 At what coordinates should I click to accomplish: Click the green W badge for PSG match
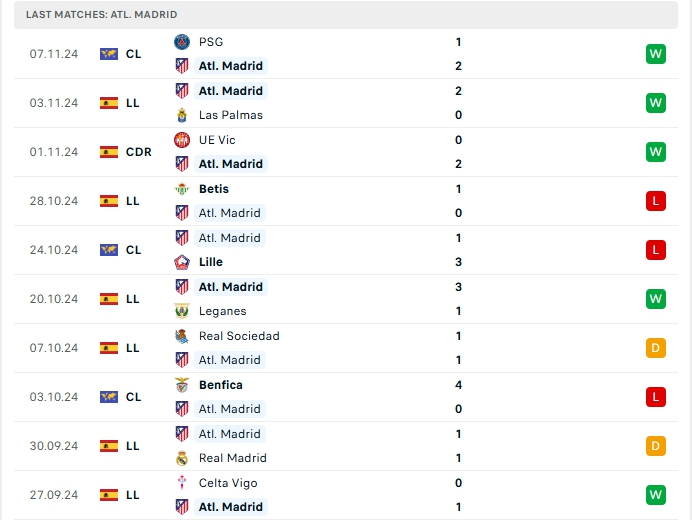point(656,54)
